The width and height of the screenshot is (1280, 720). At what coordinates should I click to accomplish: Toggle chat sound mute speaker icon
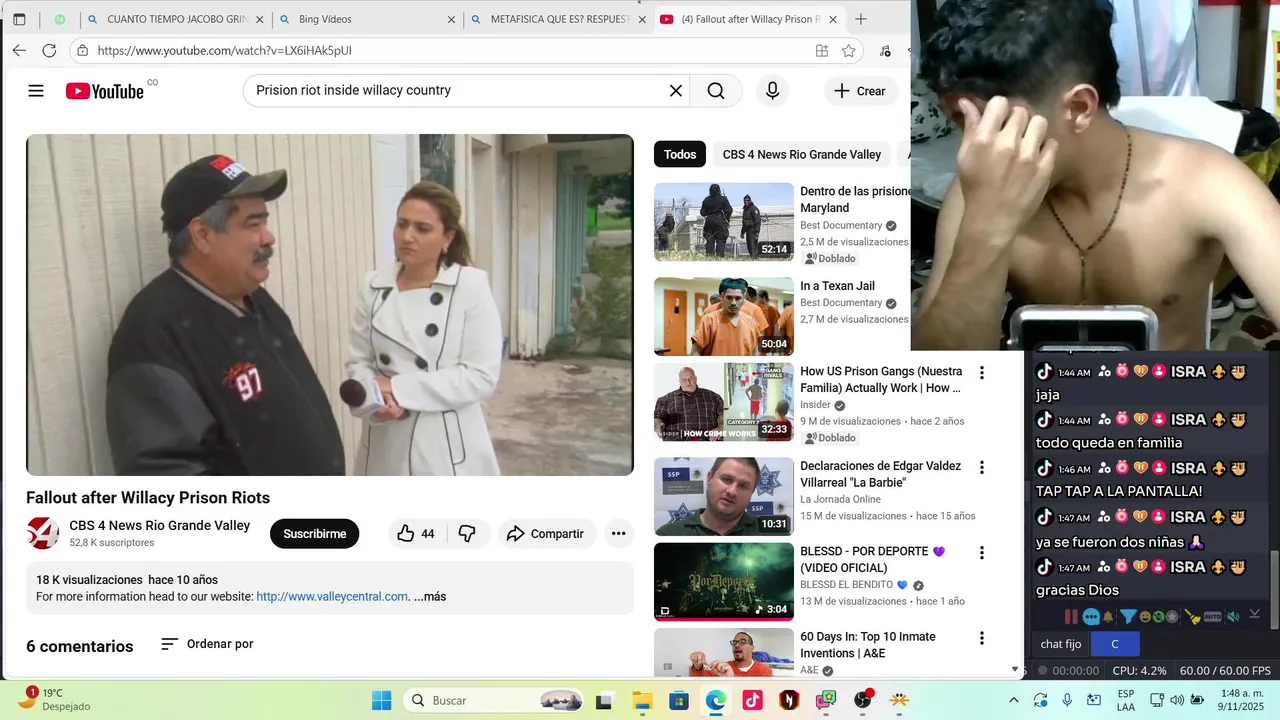(1234, 617)
